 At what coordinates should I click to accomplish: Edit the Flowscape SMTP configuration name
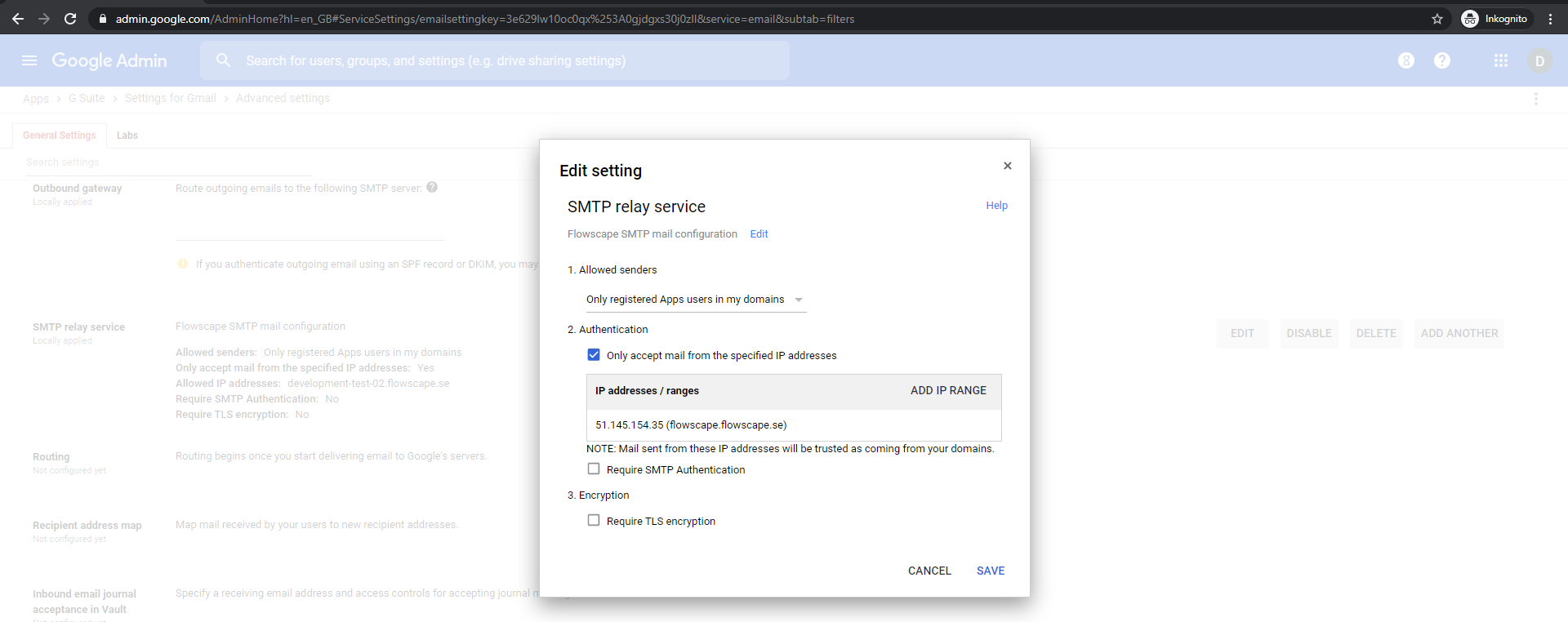coord(759,233)
